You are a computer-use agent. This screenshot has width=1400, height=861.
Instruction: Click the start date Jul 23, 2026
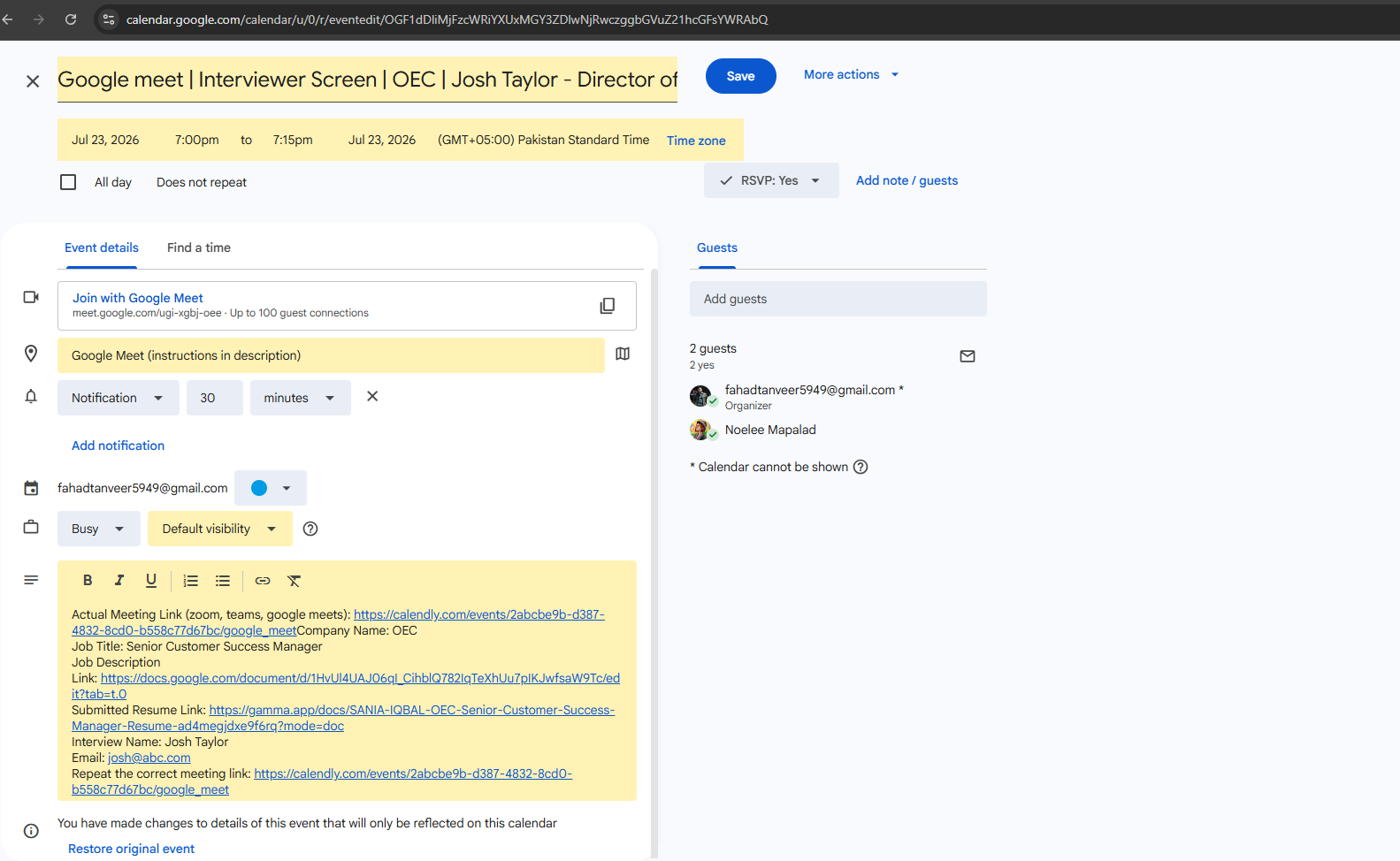pyautogui.click(x=105, y=140)
